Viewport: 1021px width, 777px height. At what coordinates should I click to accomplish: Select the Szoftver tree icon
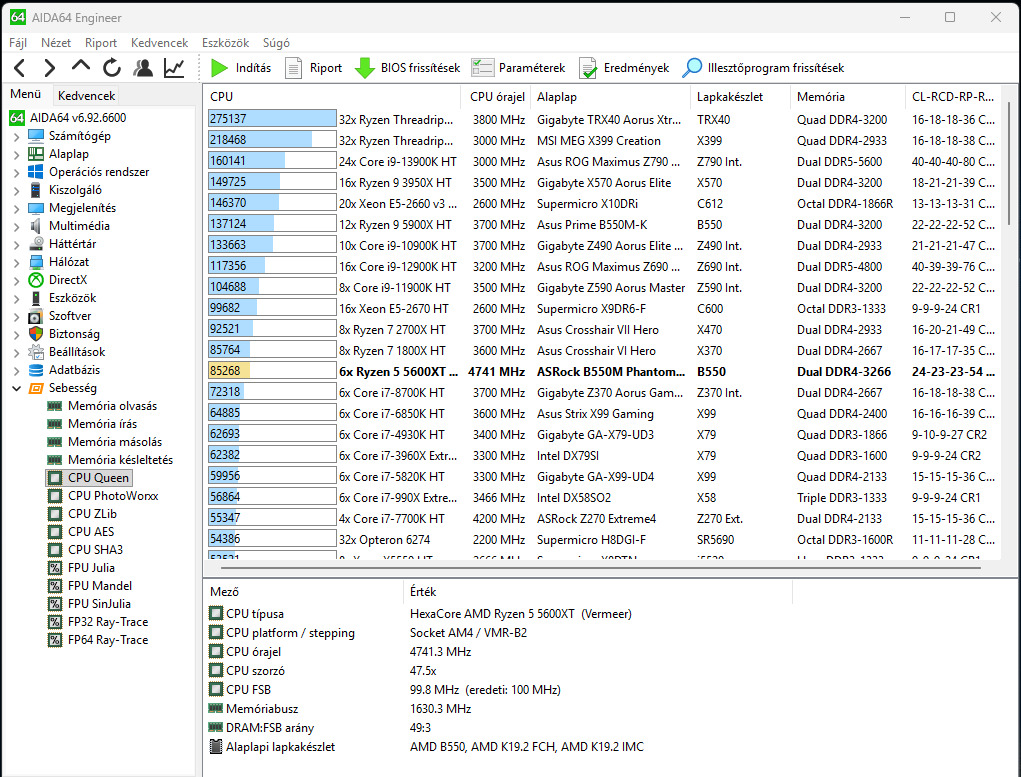36,316
